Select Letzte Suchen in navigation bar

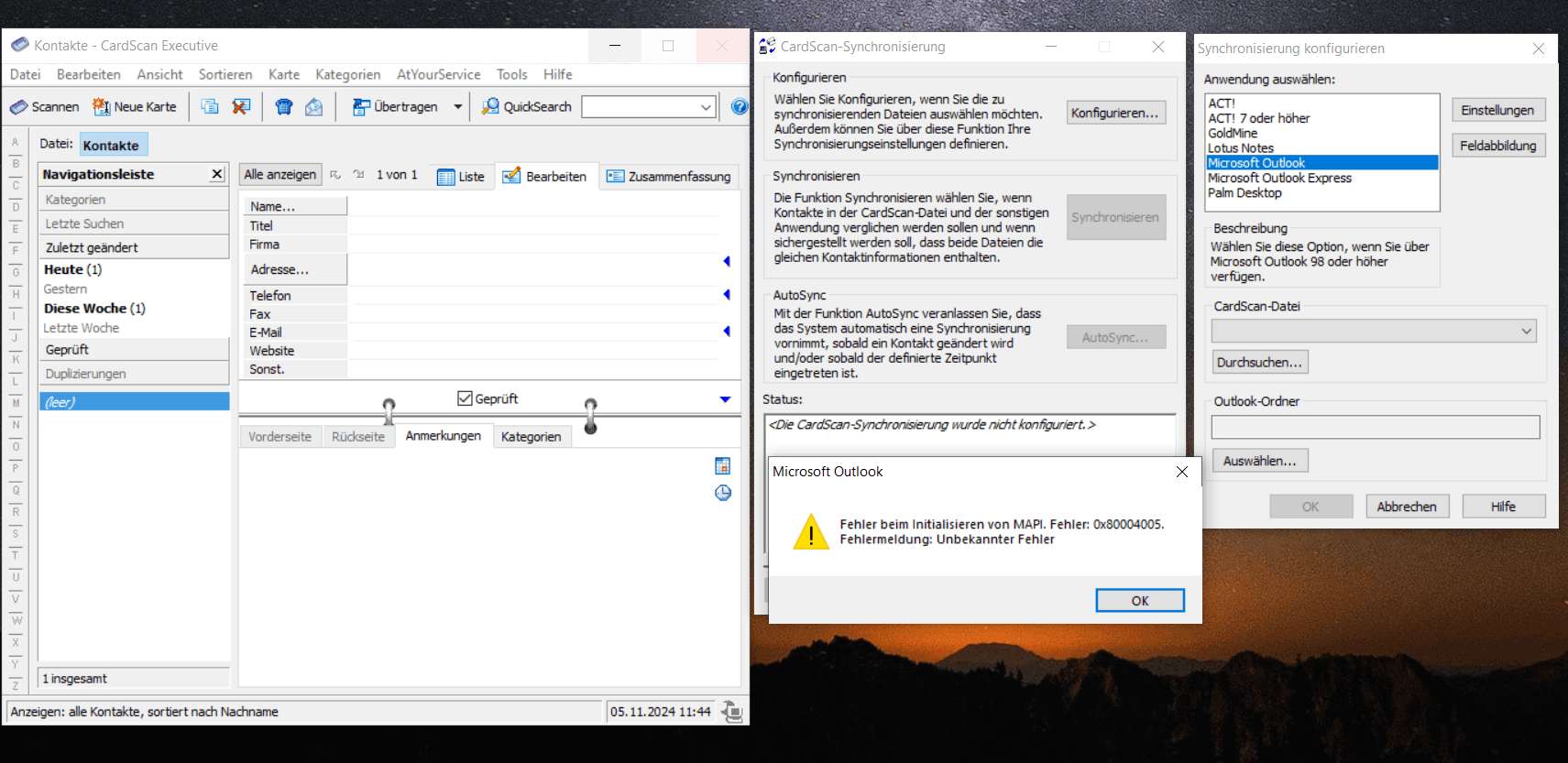point(134,223)
